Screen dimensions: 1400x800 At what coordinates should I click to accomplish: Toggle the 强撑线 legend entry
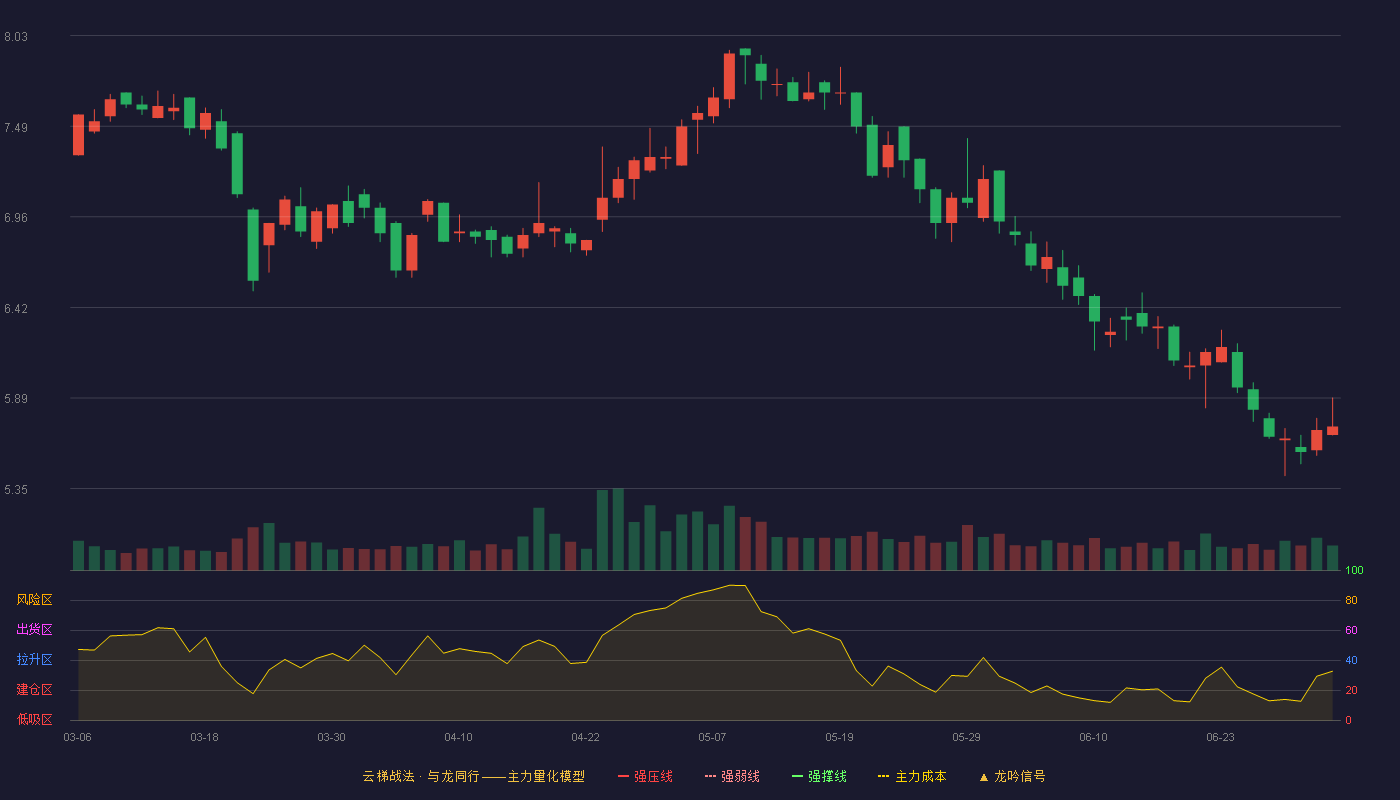tap(819, 776)
